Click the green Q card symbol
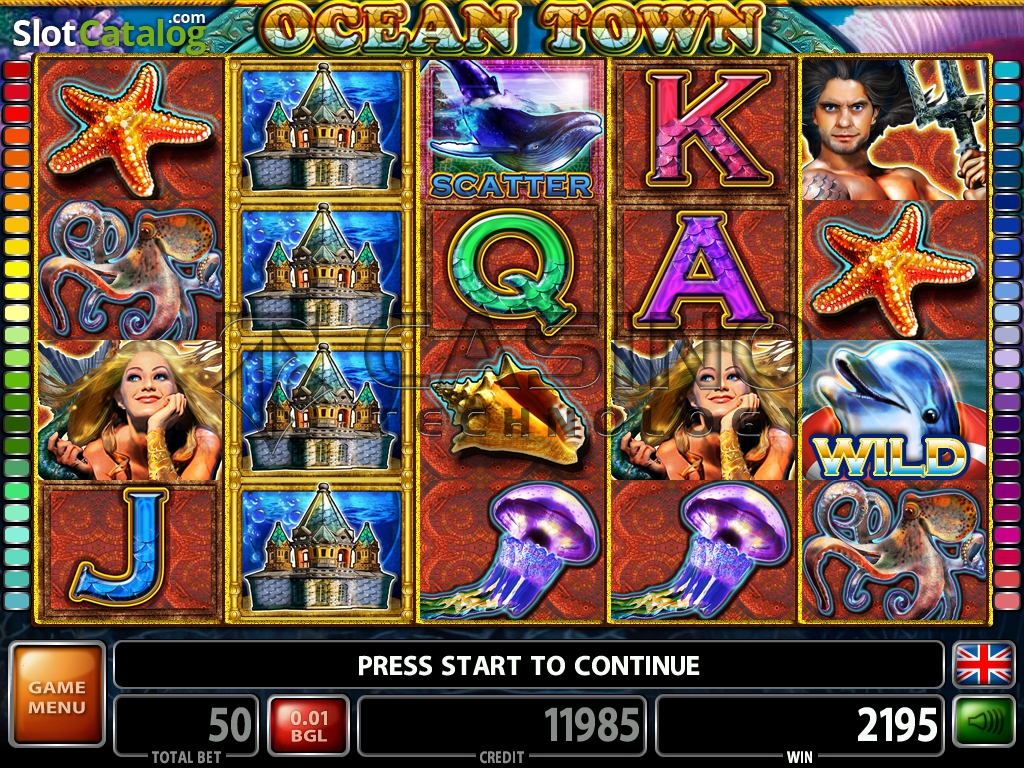Image resolution: width=1024 pixels, height=768 pixels. [512, 270]
